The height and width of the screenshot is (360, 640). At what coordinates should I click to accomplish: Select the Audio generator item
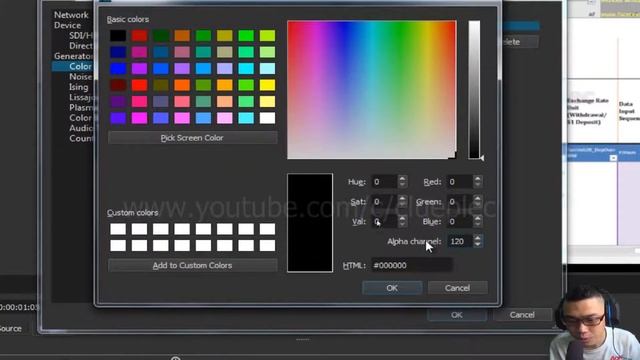81,128
